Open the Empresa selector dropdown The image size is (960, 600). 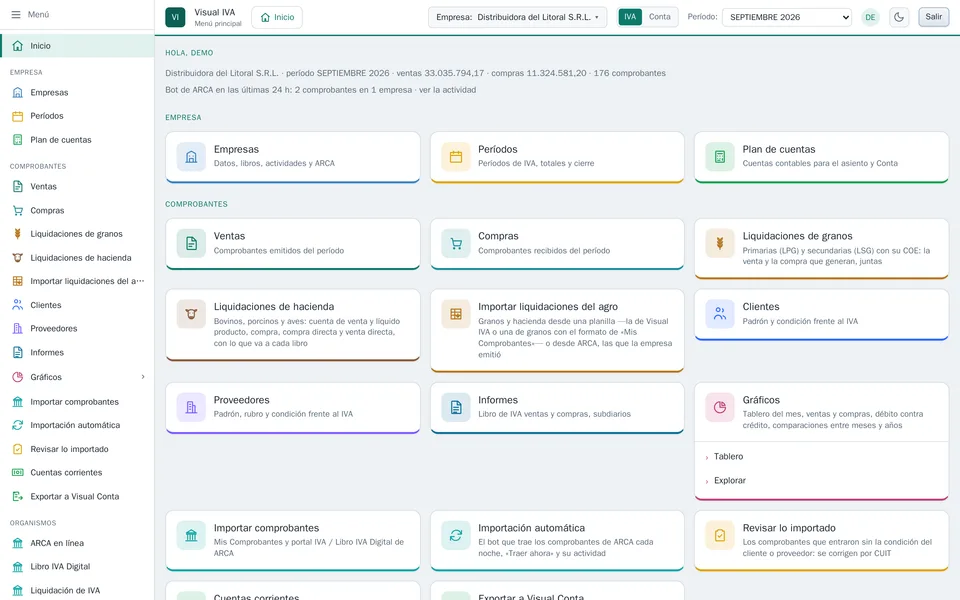click(x=517, y=17)
